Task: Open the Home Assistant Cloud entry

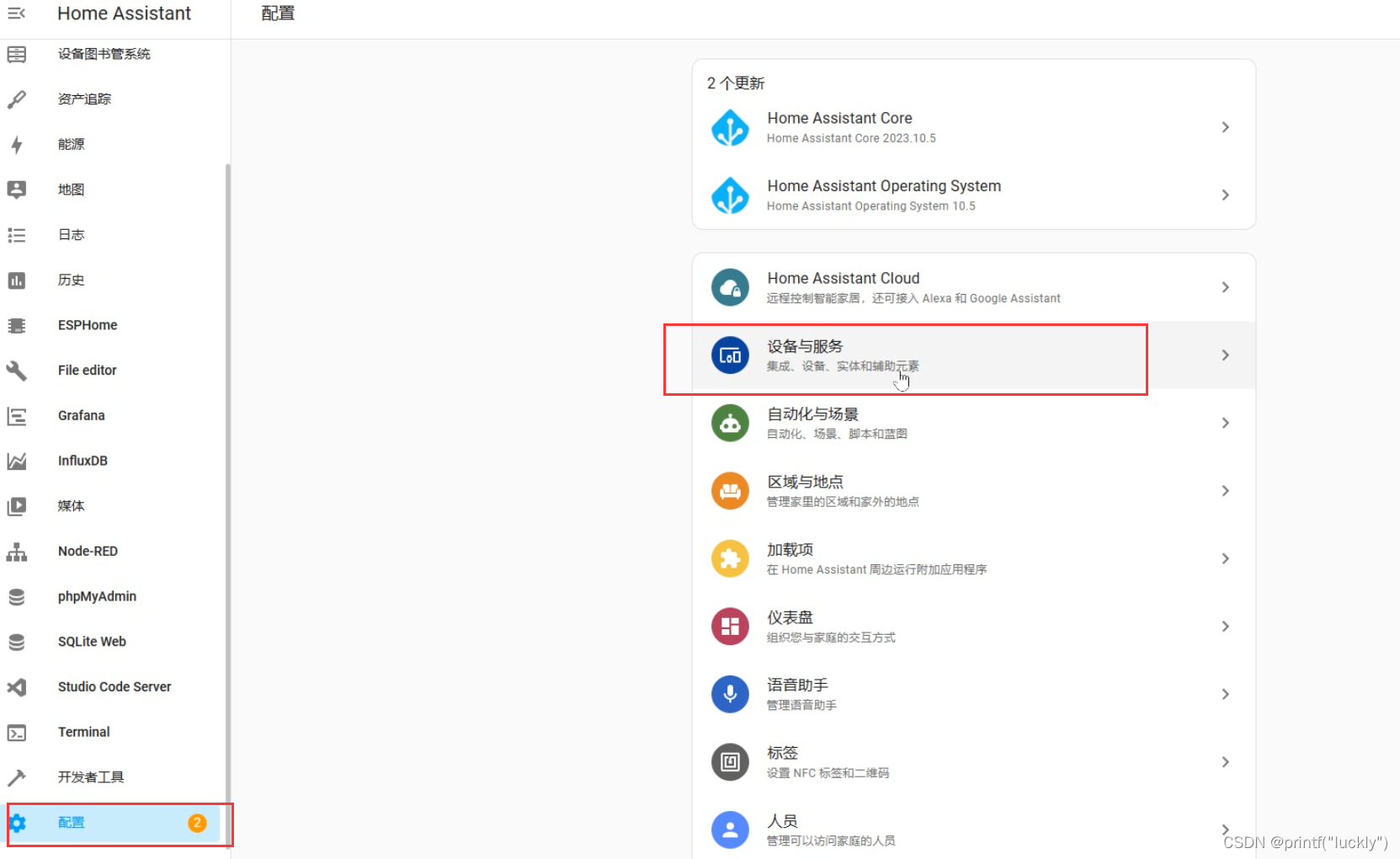Action: click(x=974, y=287)
